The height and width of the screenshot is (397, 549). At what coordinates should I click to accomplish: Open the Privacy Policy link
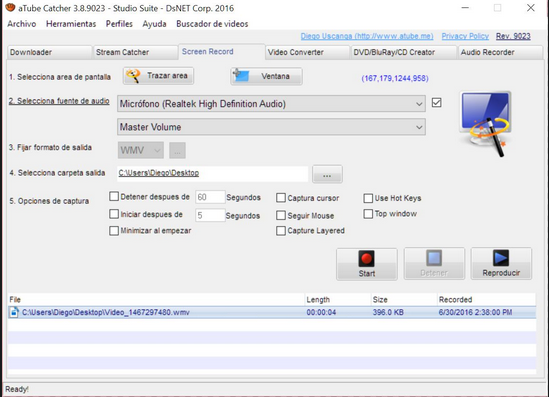(x=465, y=36)
